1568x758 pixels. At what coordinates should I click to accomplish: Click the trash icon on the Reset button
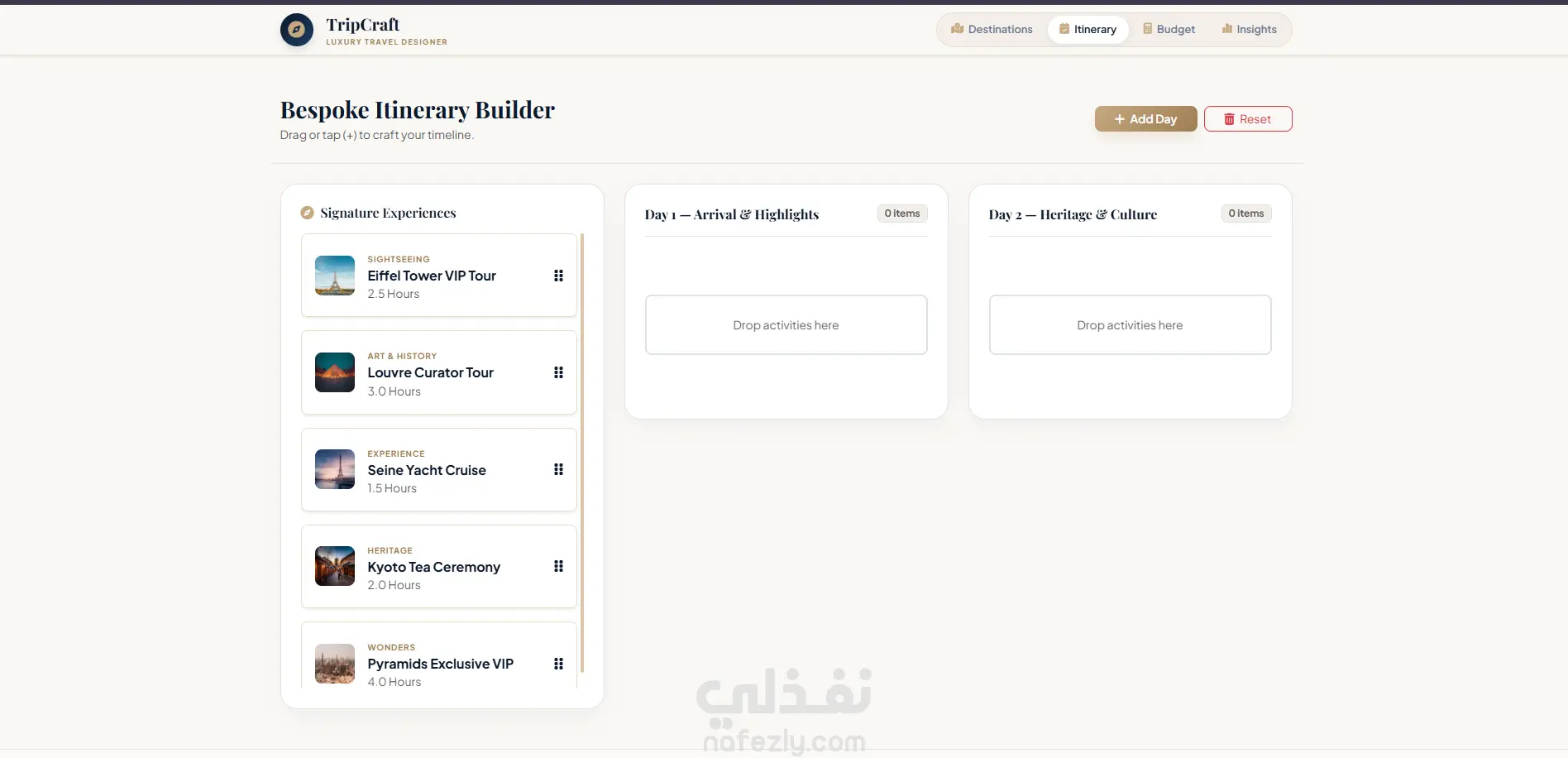pos(1229,119)
